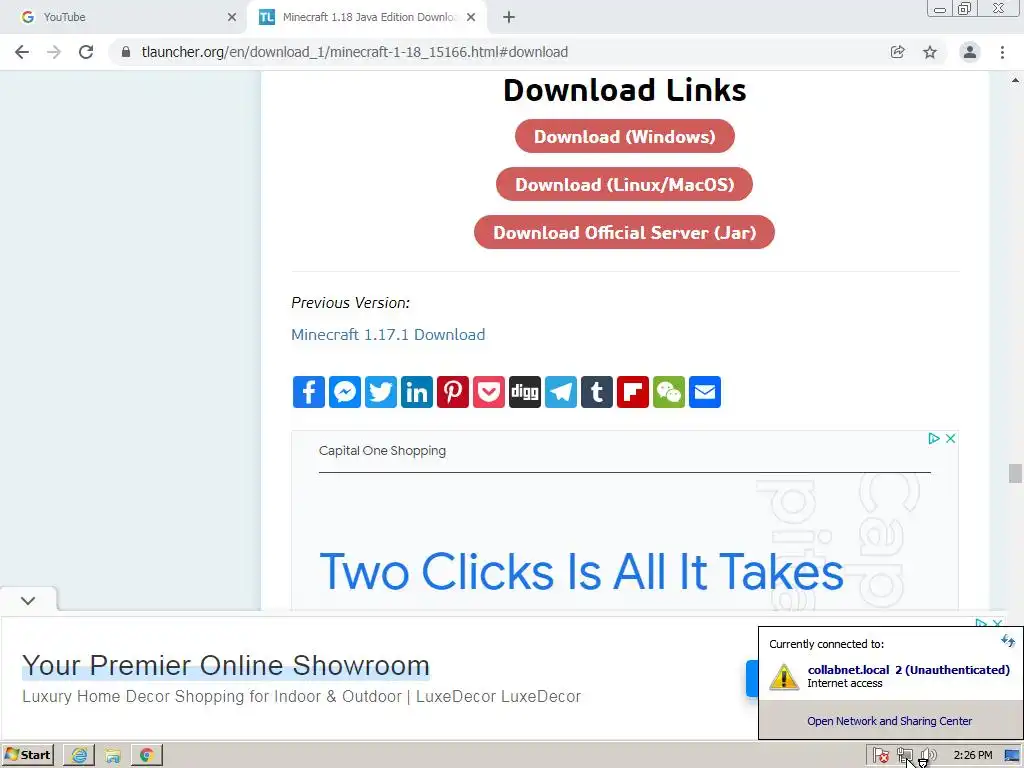Reload the tlauncher page

[x=86, y=52]
